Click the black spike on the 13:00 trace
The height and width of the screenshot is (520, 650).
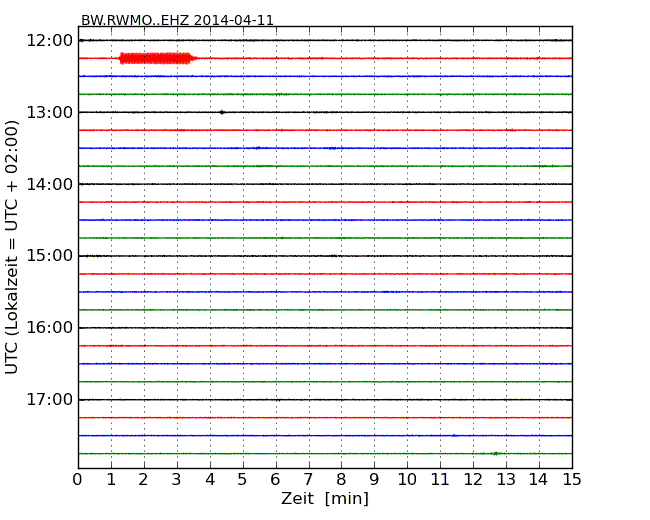point(222,112)
